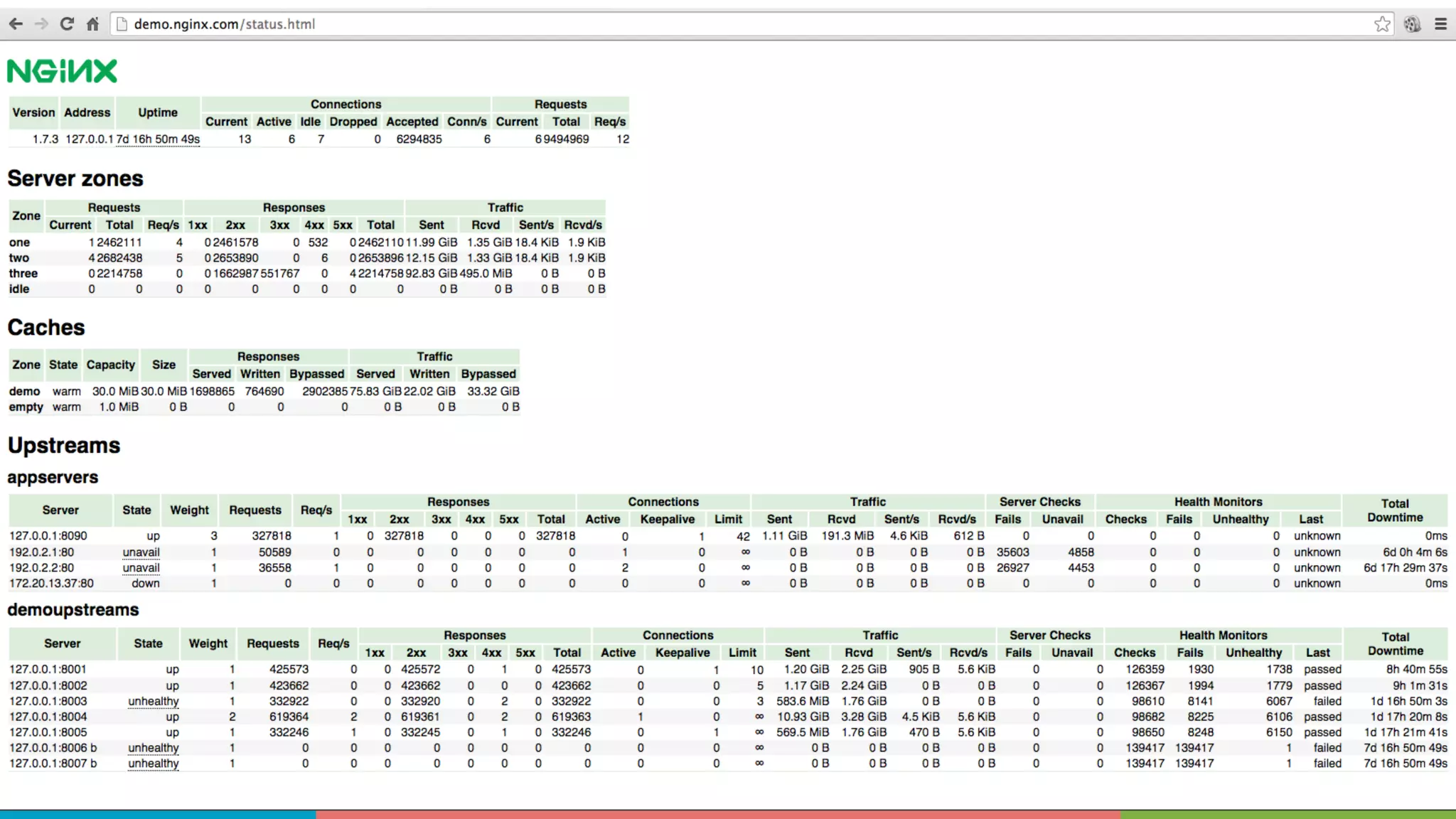
Task: Click the globe extension icon
Action: tap(1412, 24)
